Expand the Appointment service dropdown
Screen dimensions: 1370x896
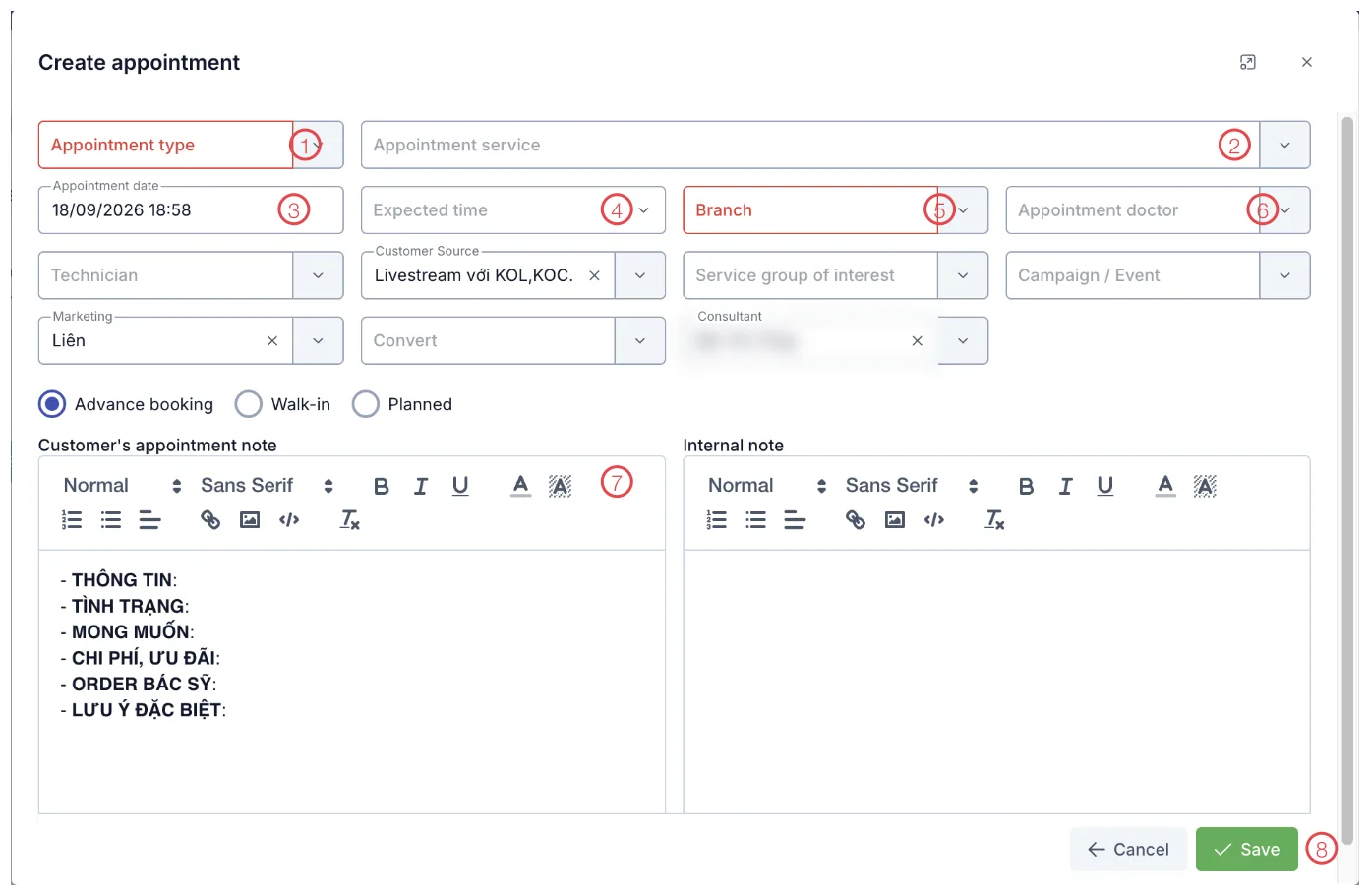[1284, 145]
